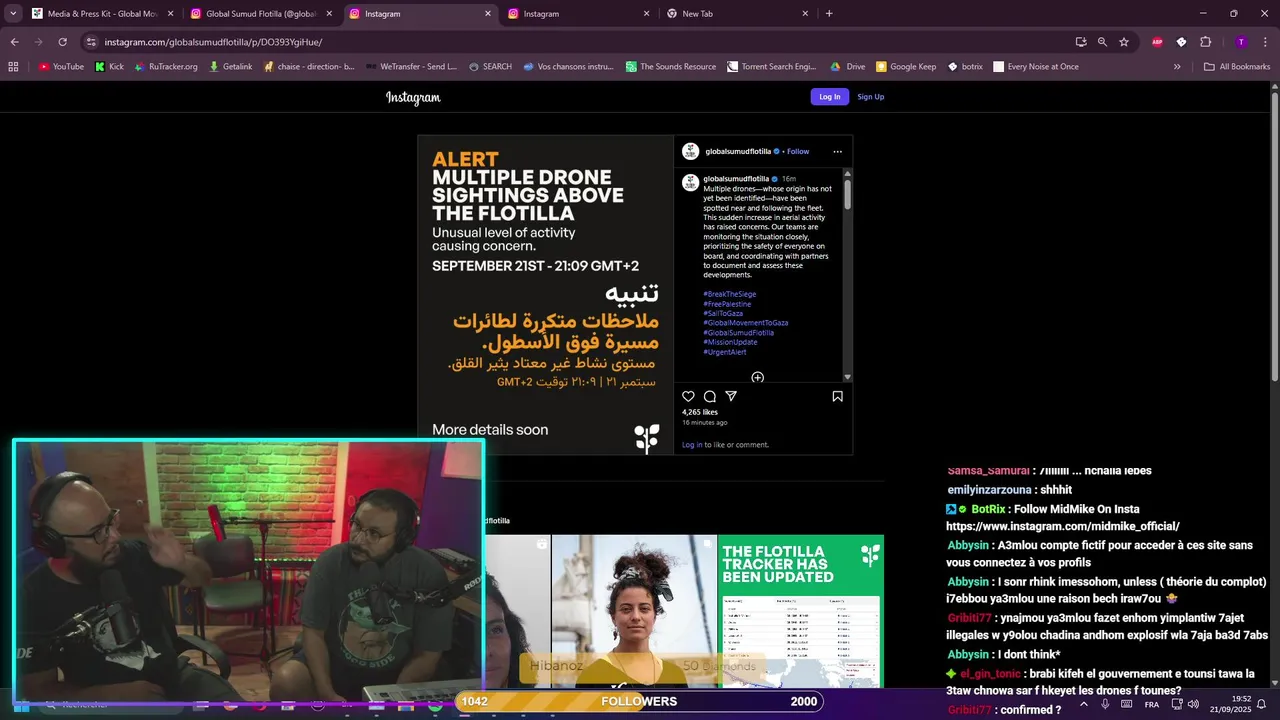
Task: Click the Log In button
Action: (x=830, y=97)
